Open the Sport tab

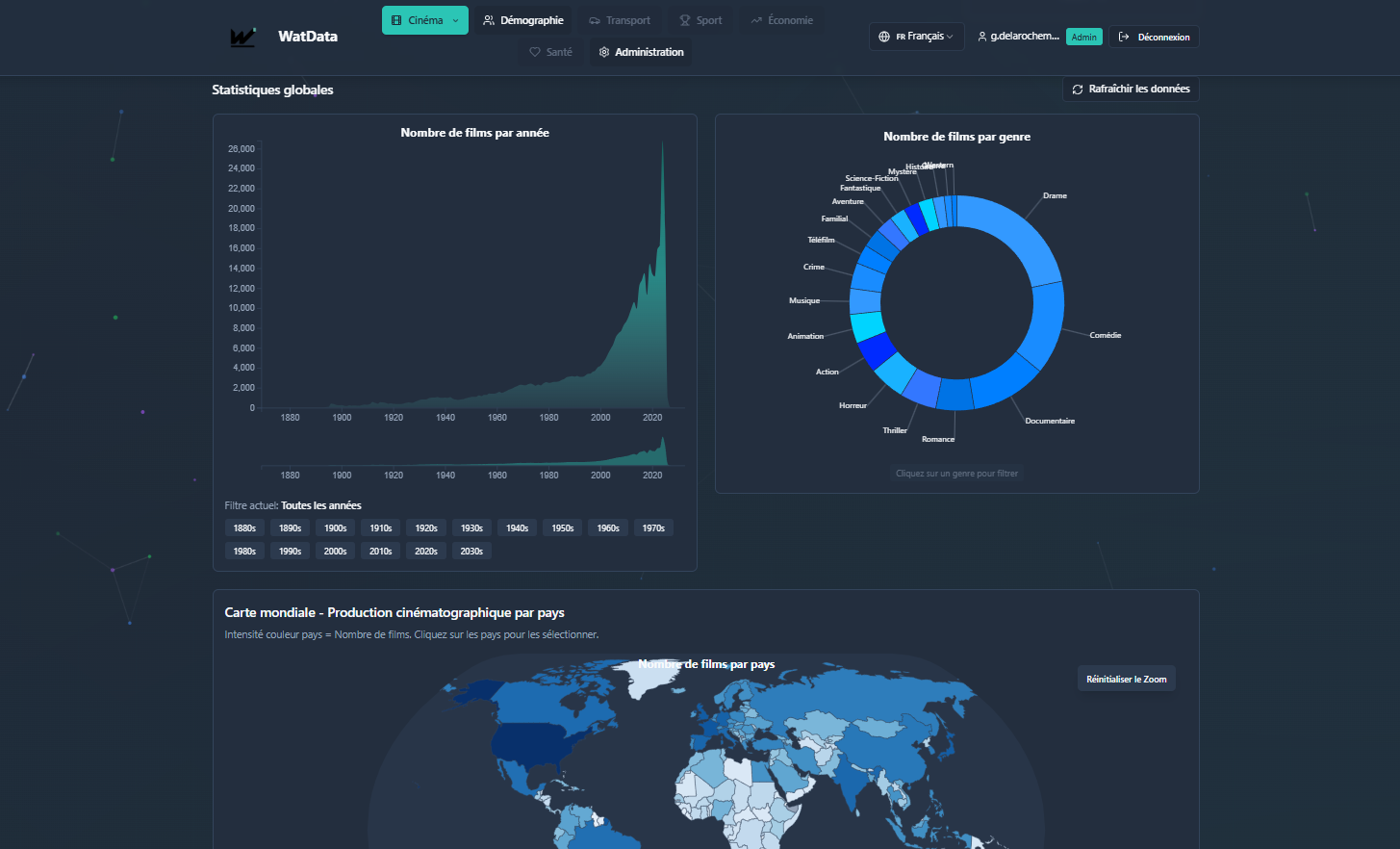[x=700, y=20]
